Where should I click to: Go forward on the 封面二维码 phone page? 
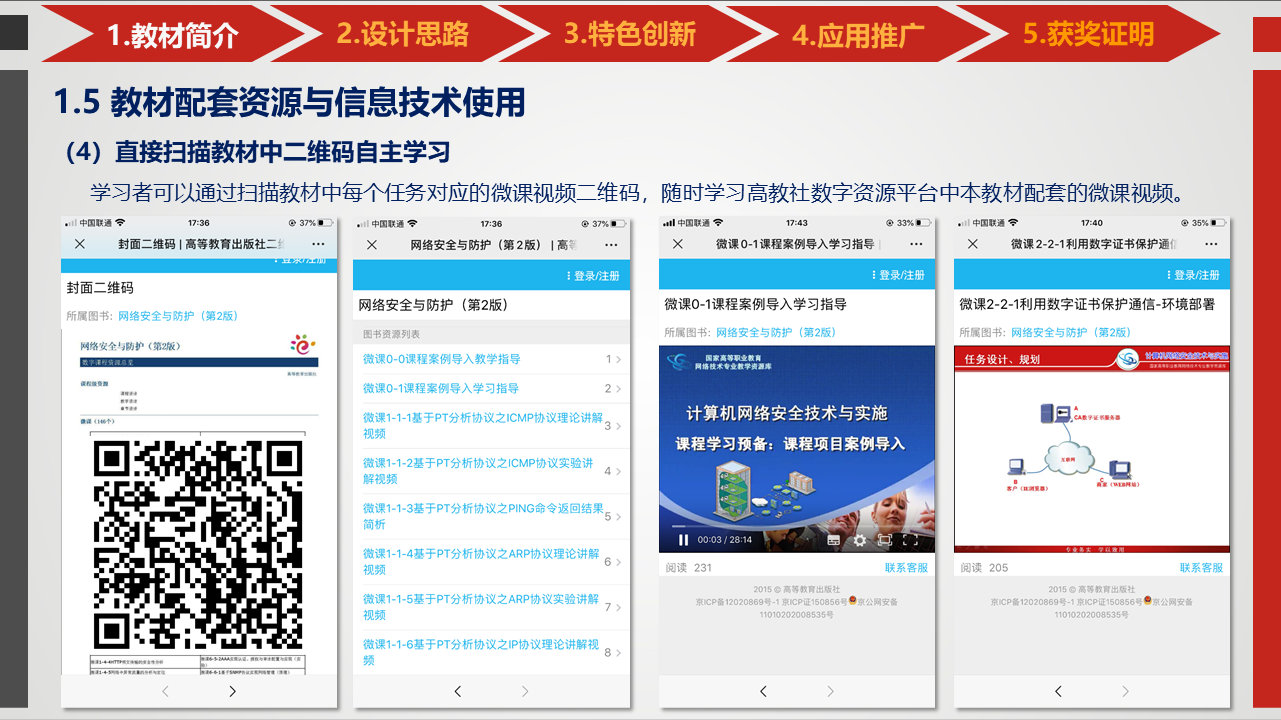click(x=232, y=691)
